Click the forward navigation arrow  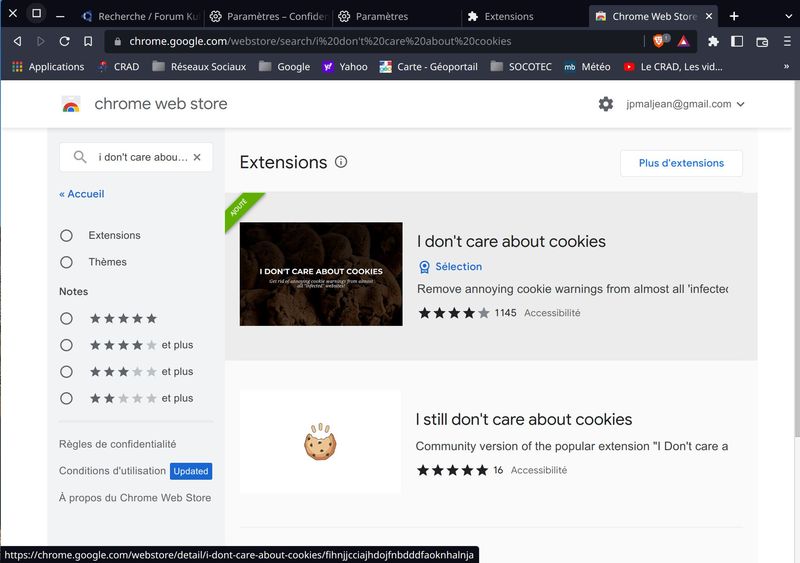coord(41,41)
